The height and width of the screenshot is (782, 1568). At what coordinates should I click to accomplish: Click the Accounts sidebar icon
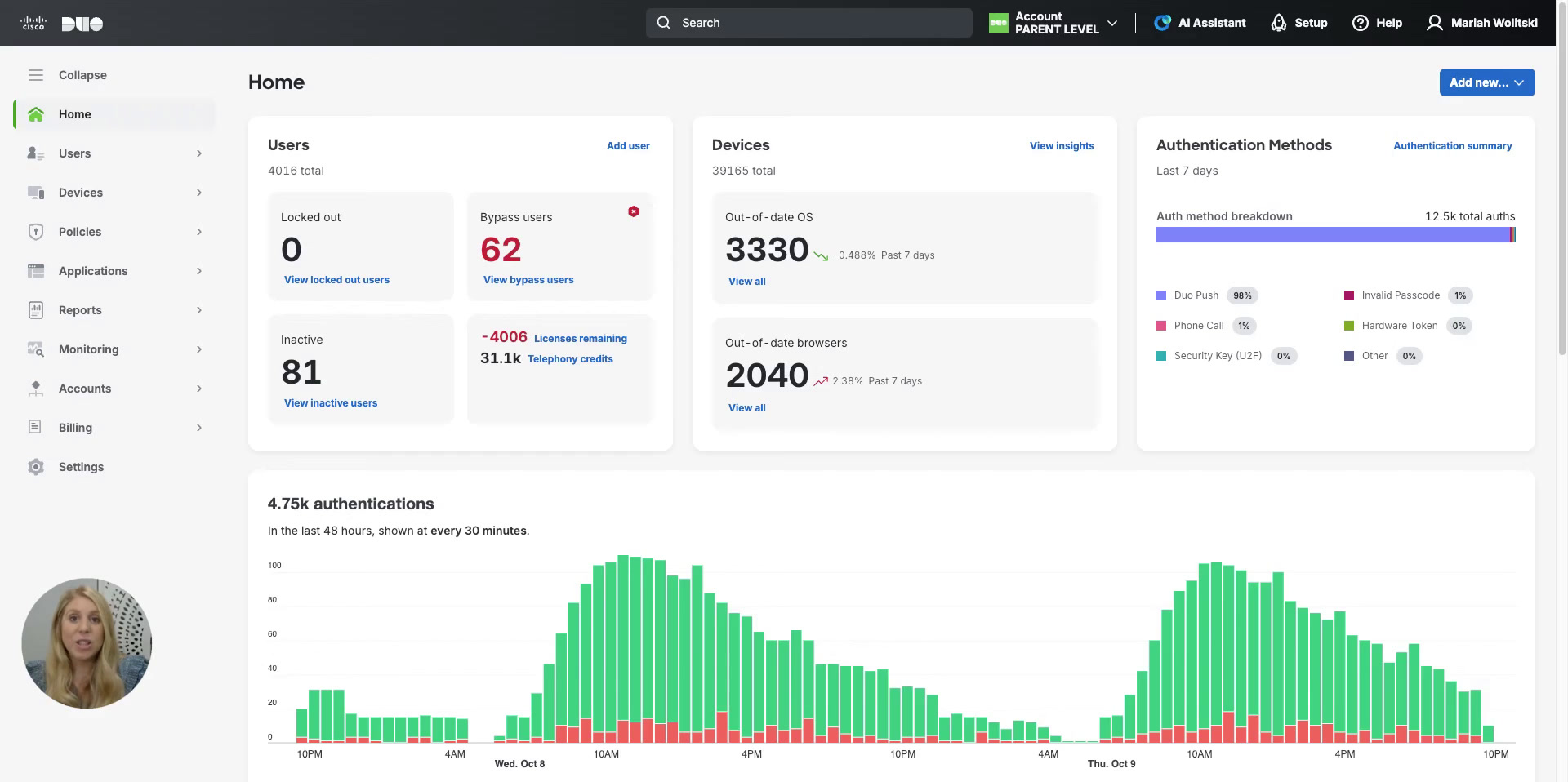[x=36, y=389]
